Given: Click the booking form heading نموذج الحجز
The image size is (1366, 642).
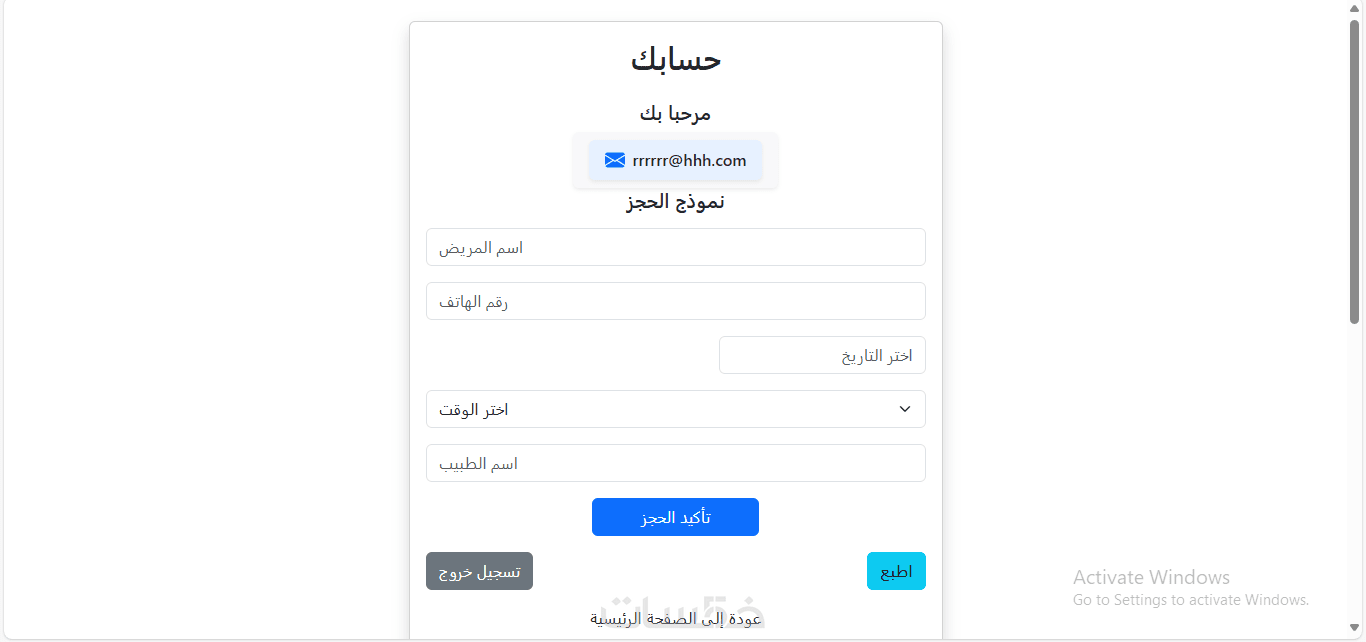Looking at the screenshot, I should click(x=676, y=202).
